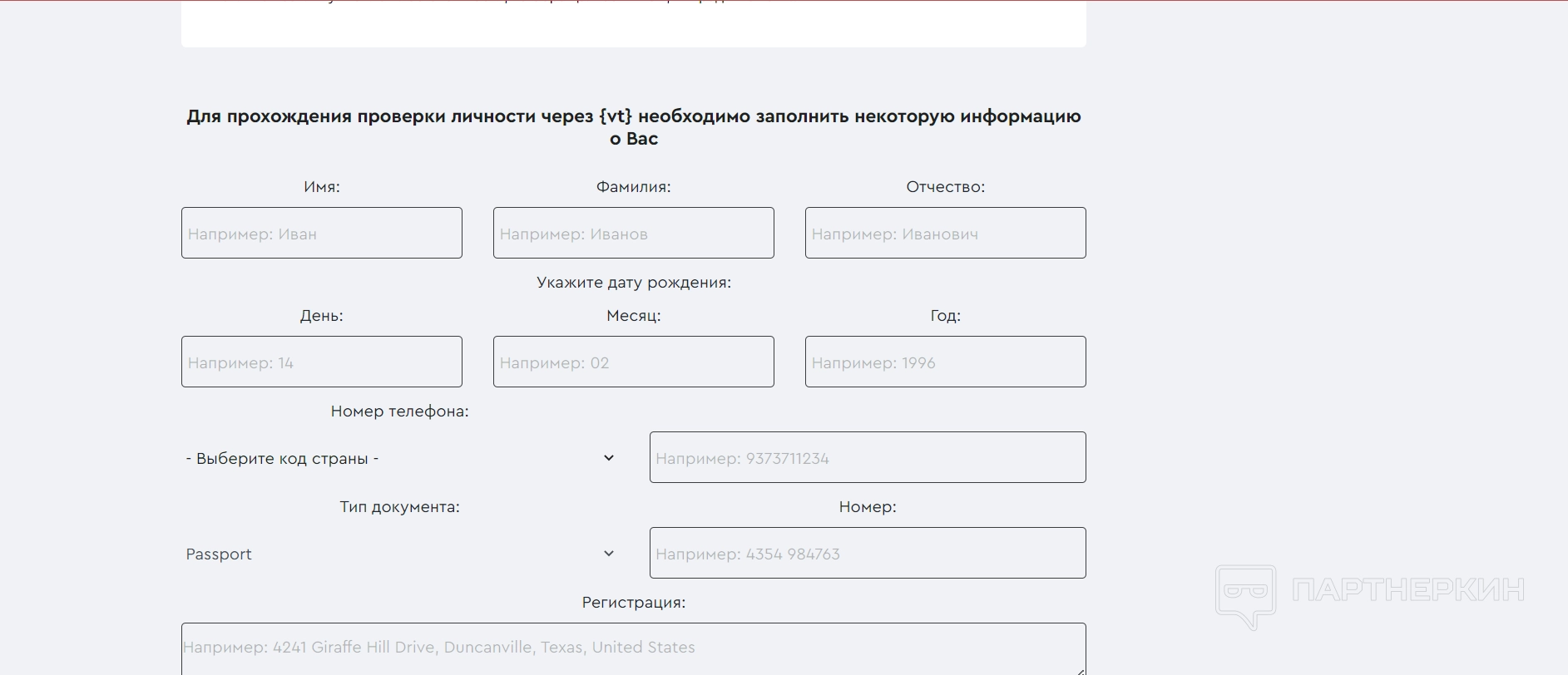Focus the Фамилия surname text box
This screenshot has width=1568, height=675.
633,233
